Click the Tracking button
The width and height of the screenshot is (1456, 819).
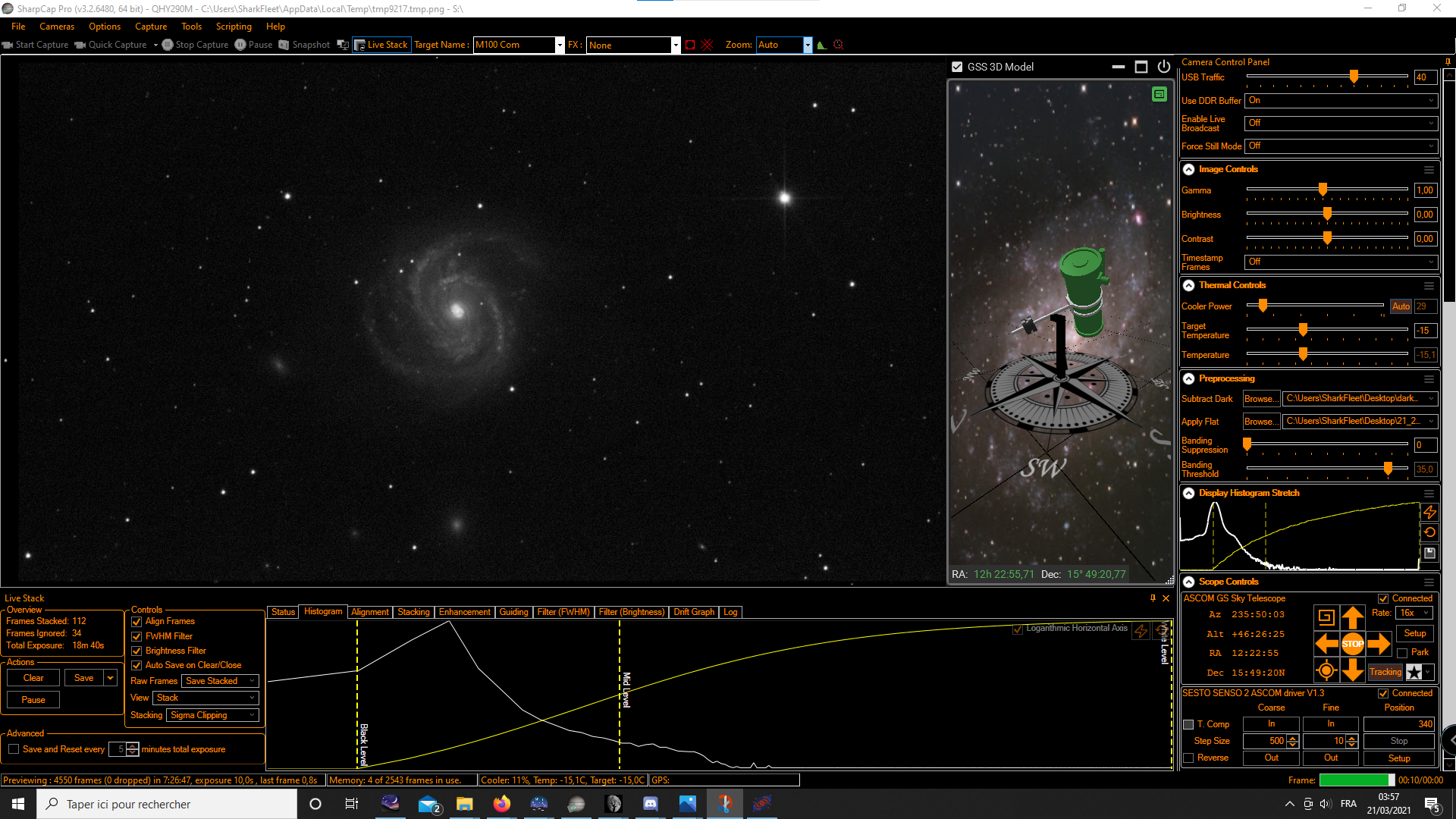pyautogui.click(x=1385, y=672)
